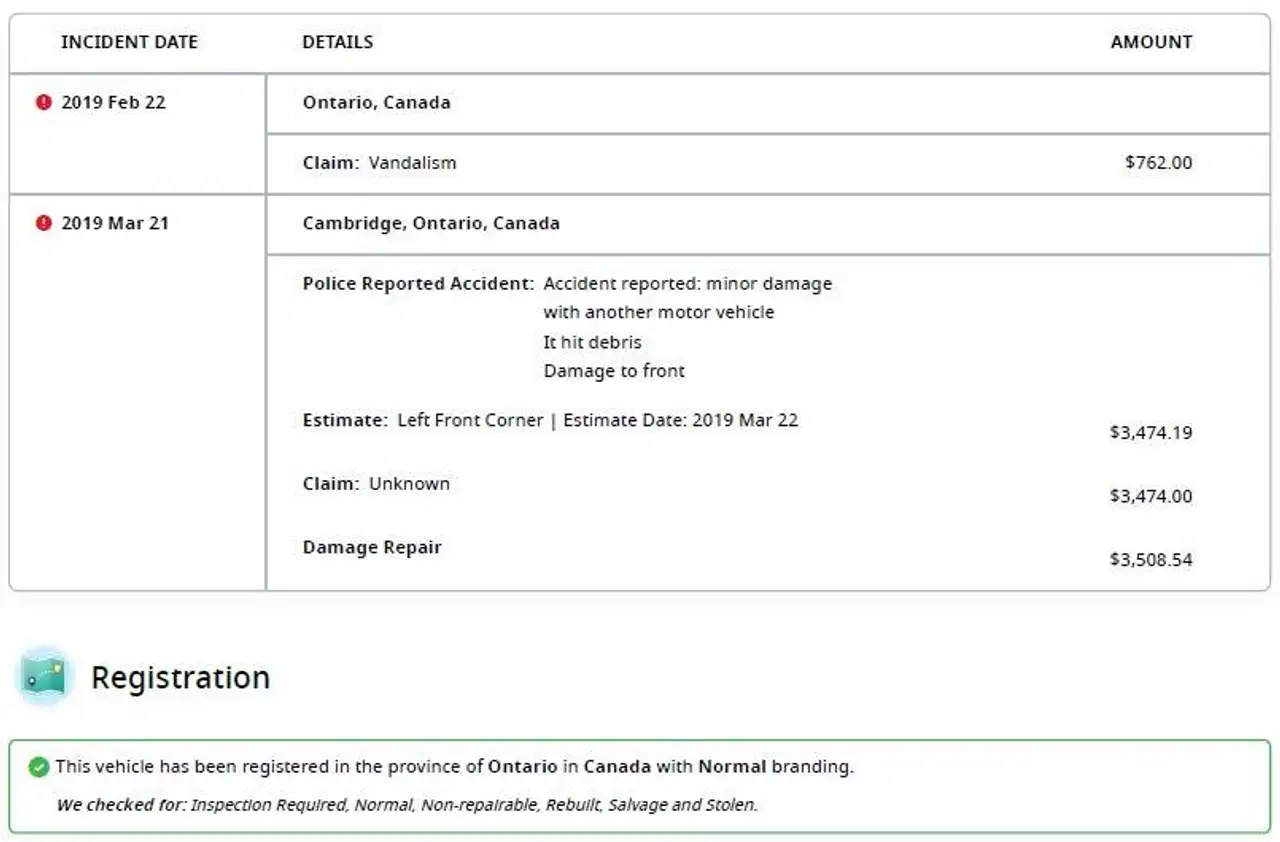The width and height of the screenshot is (1280, 842).
Task: Click the Cambridge, Ontario, Canada location
Action: [431, 223]
